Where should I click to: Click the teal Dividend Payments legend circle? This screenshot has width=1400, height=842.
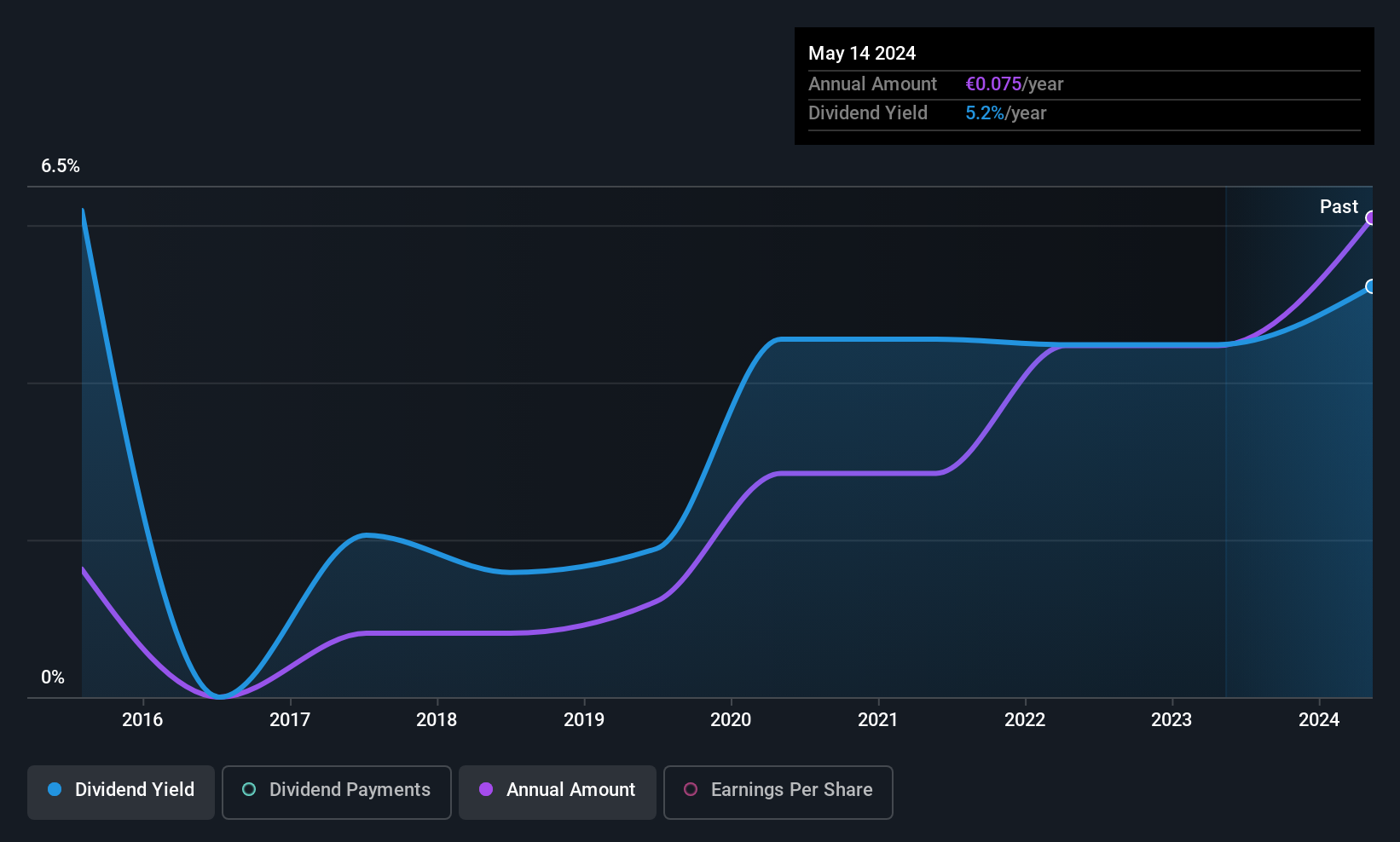[249, 789]
